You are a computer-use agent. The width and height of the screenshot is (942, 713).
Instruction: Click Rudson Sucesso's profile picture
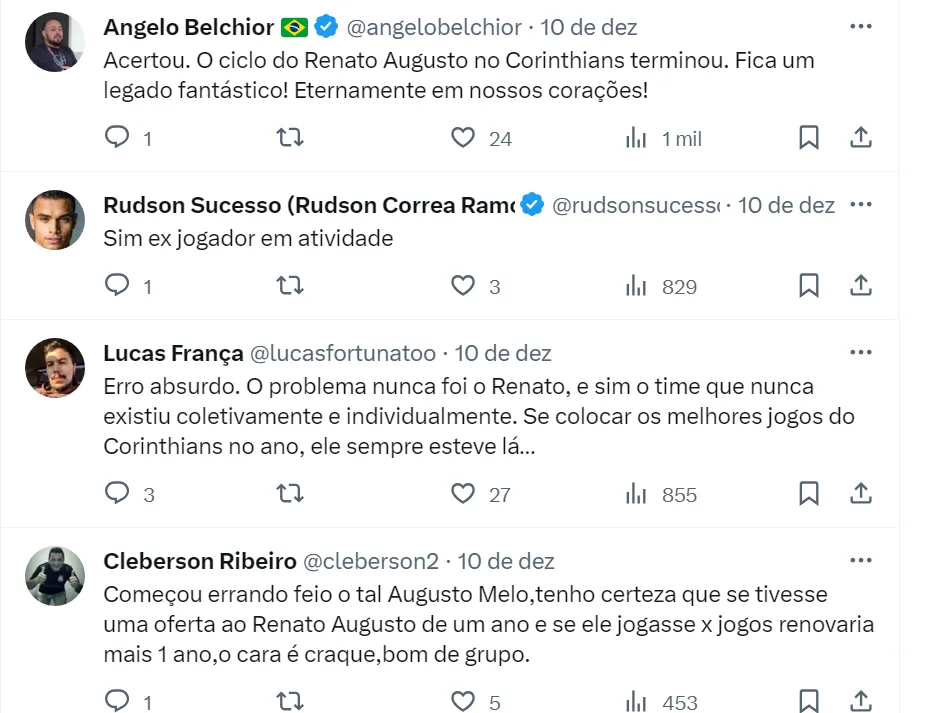click(x=55, y=220)
